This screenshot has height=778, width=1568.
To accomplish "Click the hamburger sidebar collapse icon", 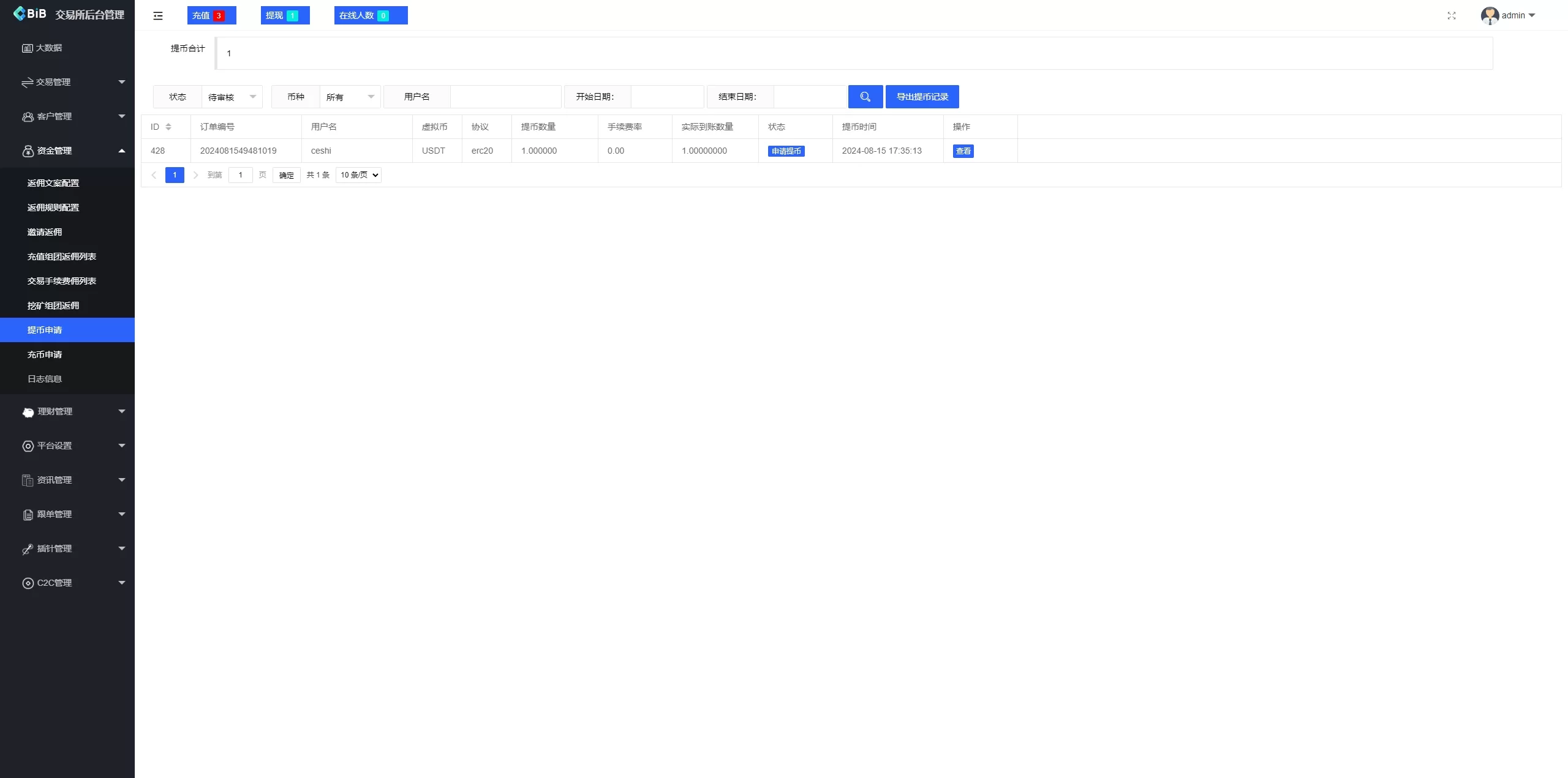I will pyautogui.click(x=158, y=16).
